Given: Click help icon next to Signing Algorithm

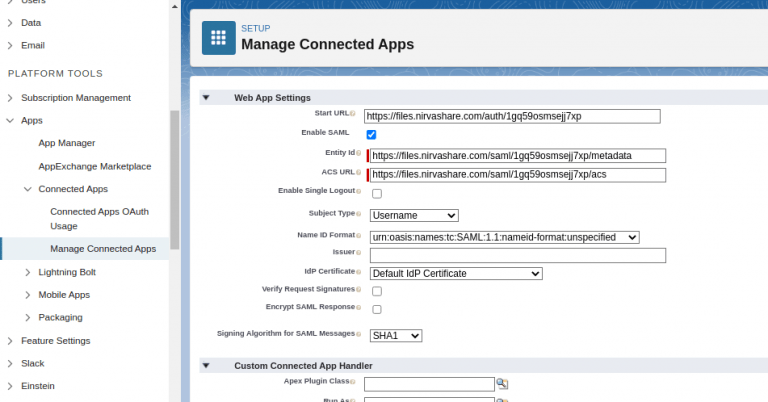Looking at the screenshot, I should [x=359, y=334].
